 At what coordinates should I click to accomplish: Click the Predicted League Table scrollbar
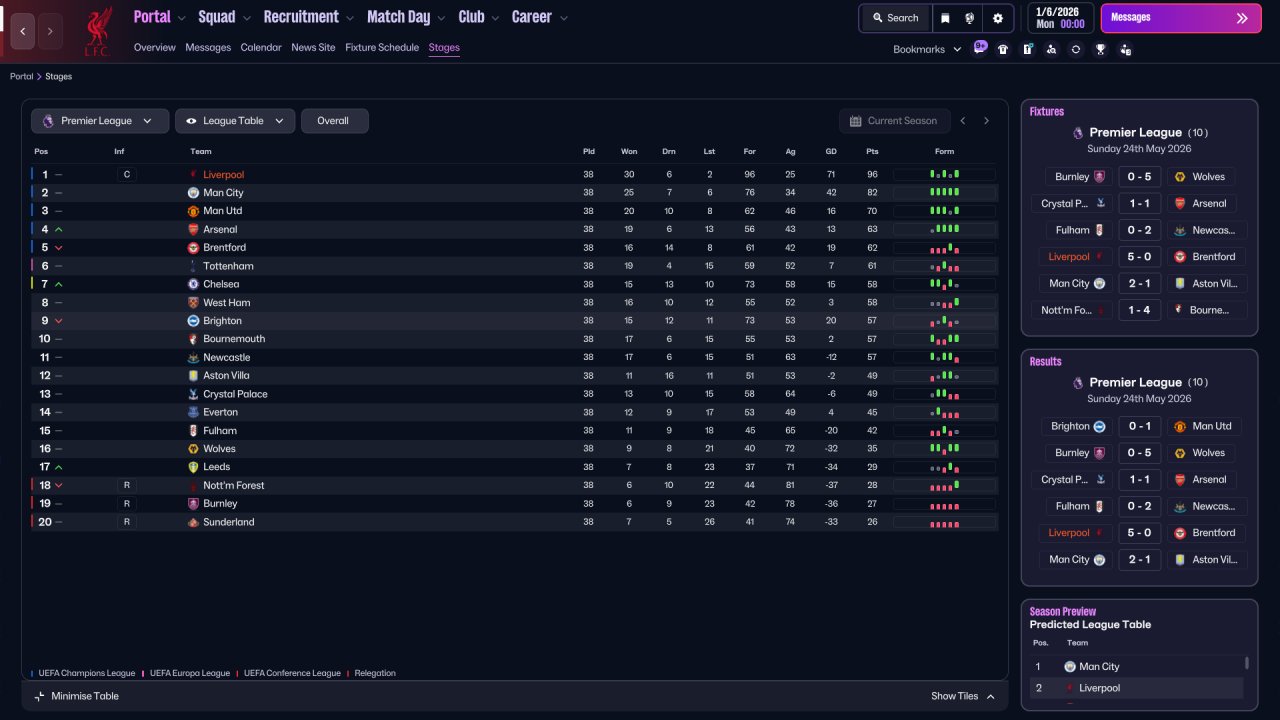click(1246, 663)
